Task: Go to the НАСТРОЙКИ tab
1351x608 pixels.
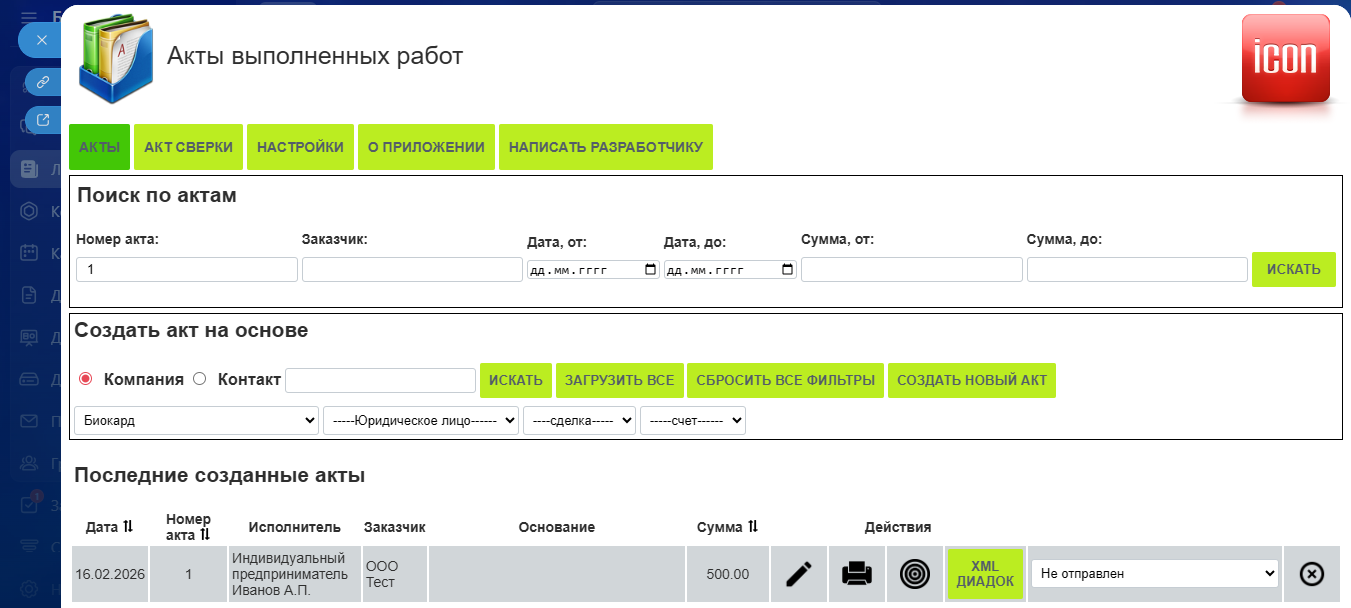Action: click(300, 147)
